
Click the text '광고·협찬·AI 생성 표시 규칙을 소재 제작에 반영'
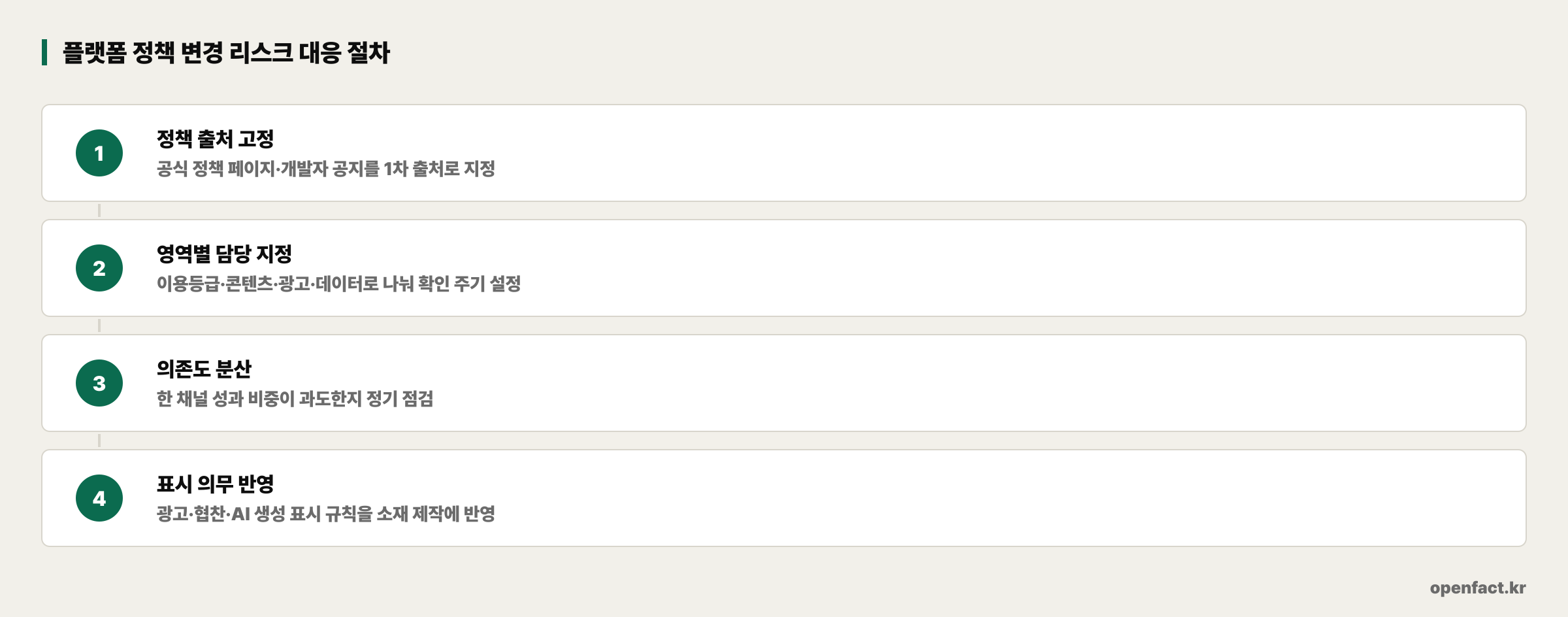[325, 514]
